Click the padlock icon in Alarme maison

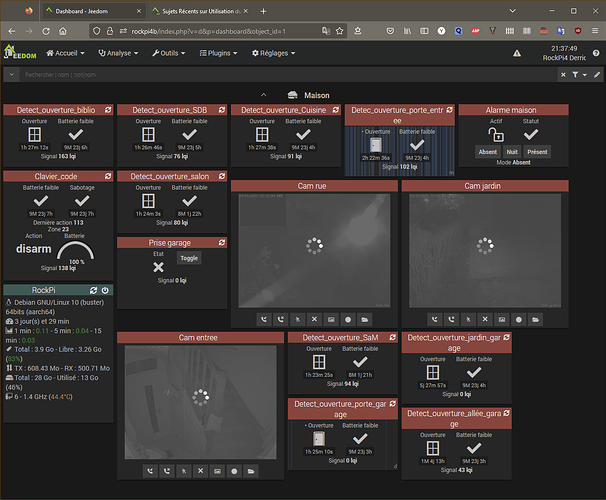[x=495, y=134]
